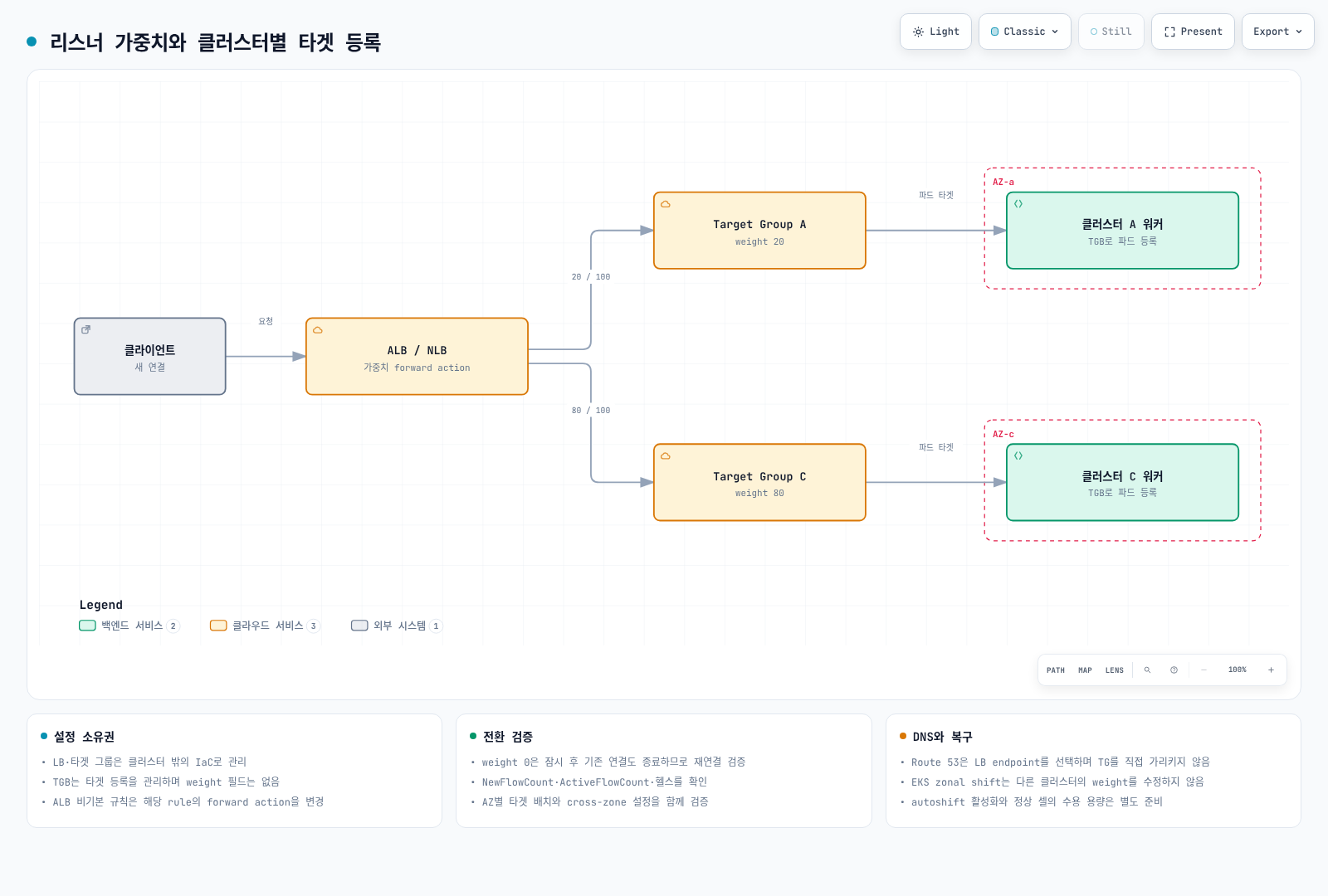Click the '20 / 100' edge label
Viewport: 1328px width, 896px height.
click(591, 277)
